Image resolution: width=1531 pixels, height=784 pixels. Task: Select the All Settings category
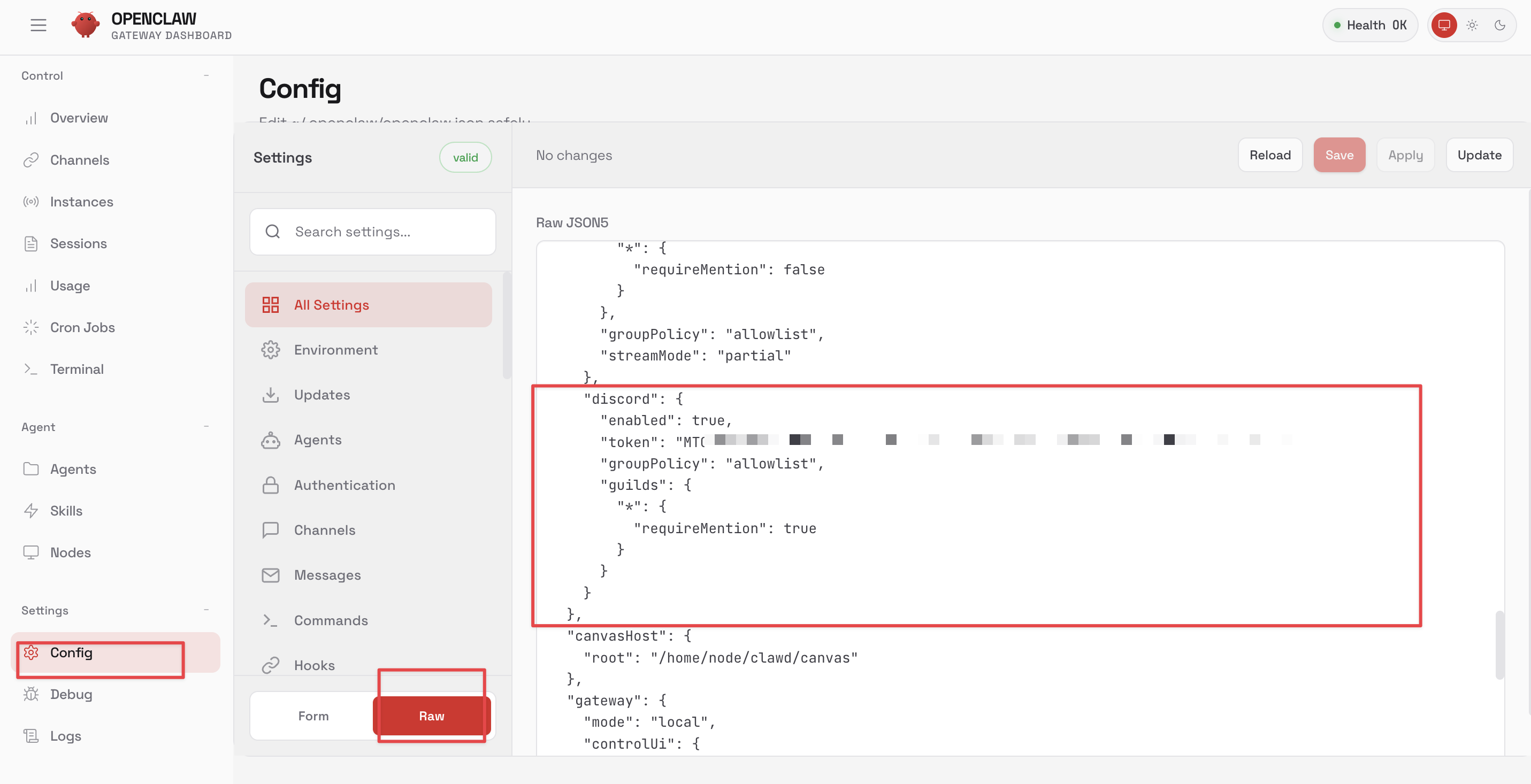click(x=369, y=305)
